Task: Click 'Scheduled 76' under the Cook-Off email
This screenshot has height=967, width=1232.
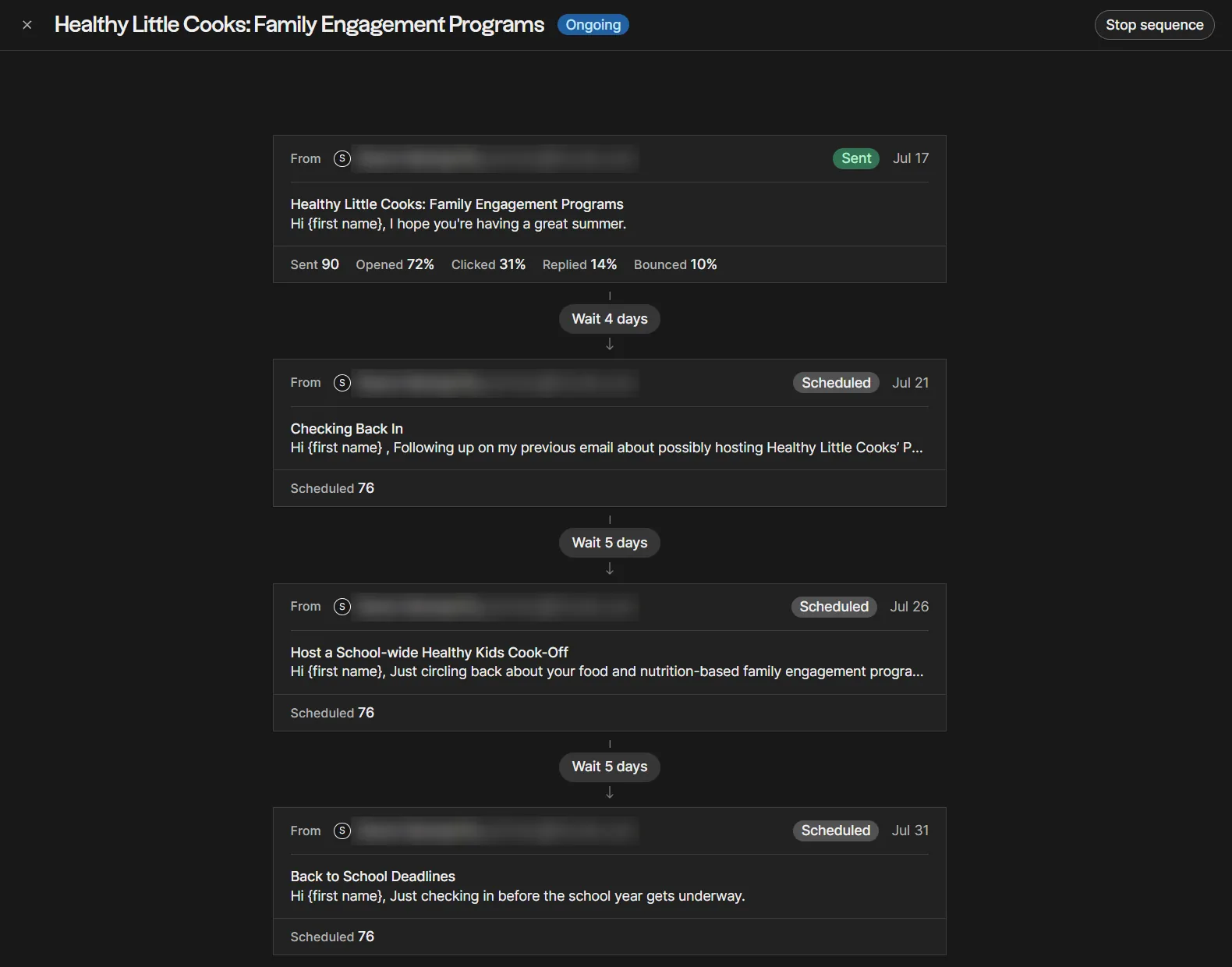Action: point(332,713)
